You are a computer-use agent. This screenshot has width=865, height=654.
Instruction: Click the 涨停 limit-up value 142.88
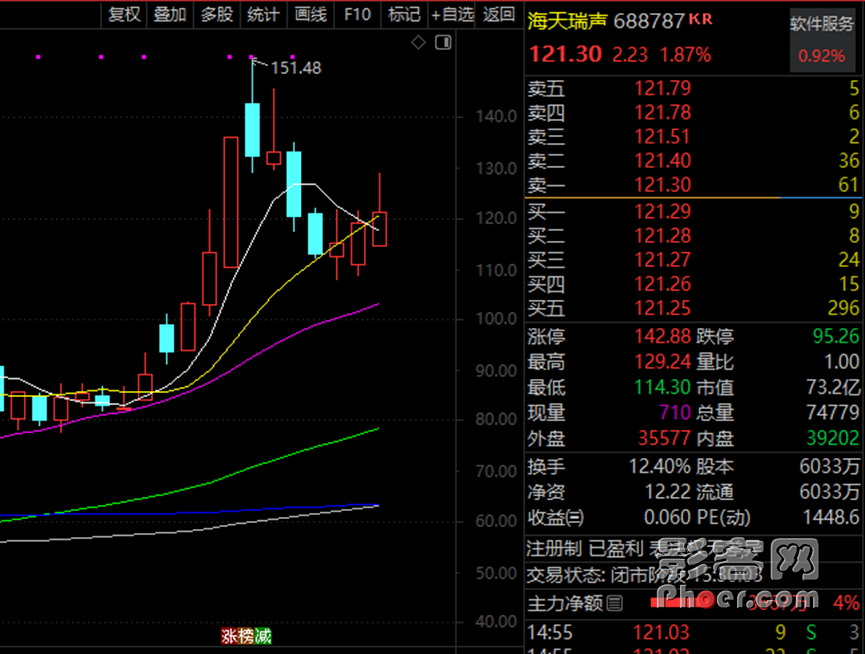click(x=662, y=336)
